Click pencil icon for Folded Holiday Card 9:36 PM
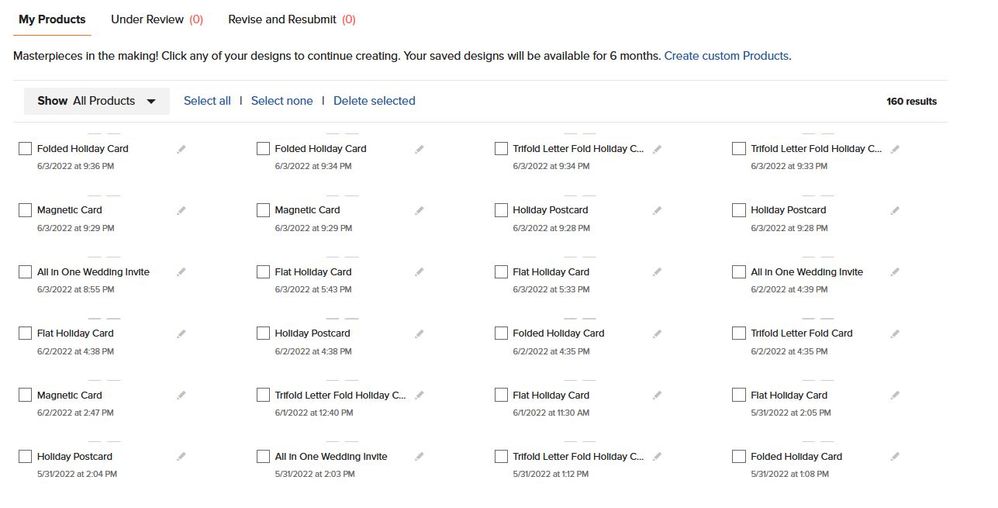This screenshot has height=508, width=998. pos(181,149)
